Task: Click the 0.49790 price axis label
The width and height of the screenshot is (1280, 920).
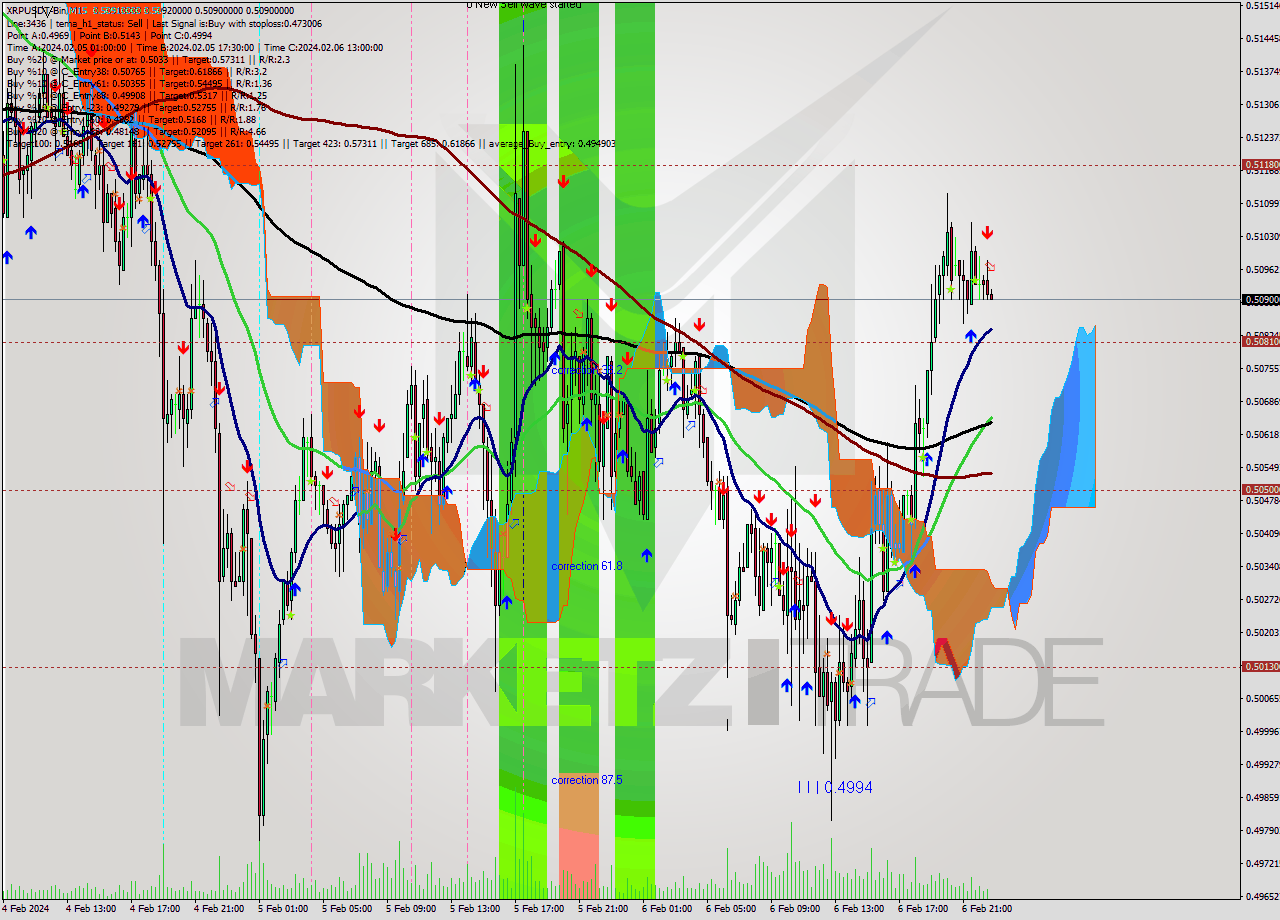Action: 1262,830
